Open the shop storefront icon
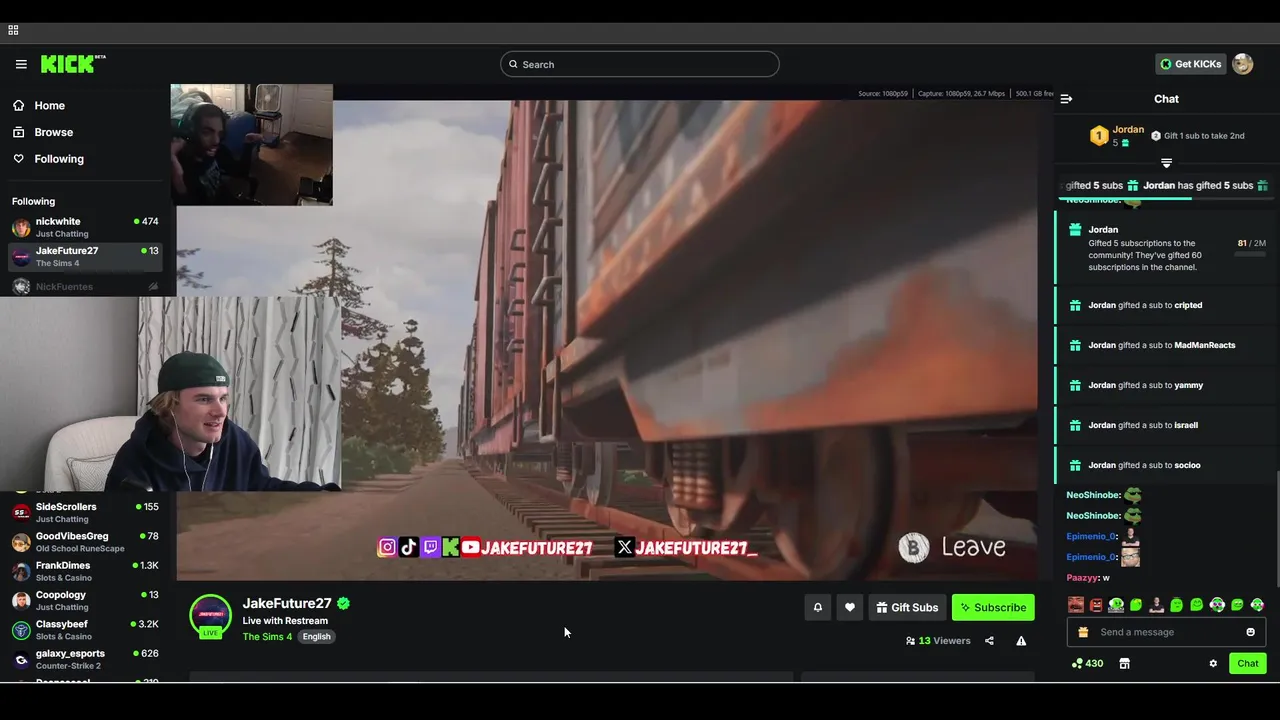Screen dimensions: 1280x720 point(1124,663)
